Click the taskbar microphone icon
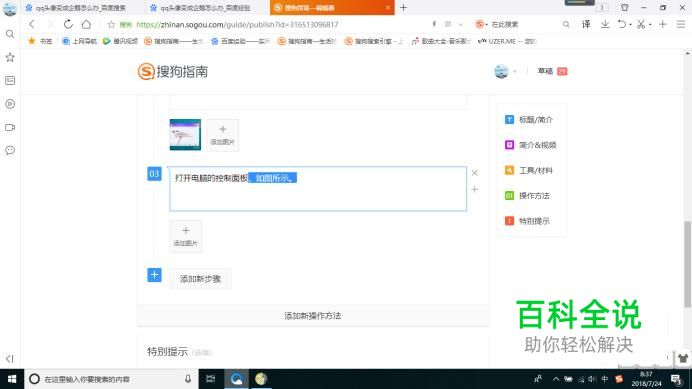Screen dimensions: 692x389 [x=188, y=379]
